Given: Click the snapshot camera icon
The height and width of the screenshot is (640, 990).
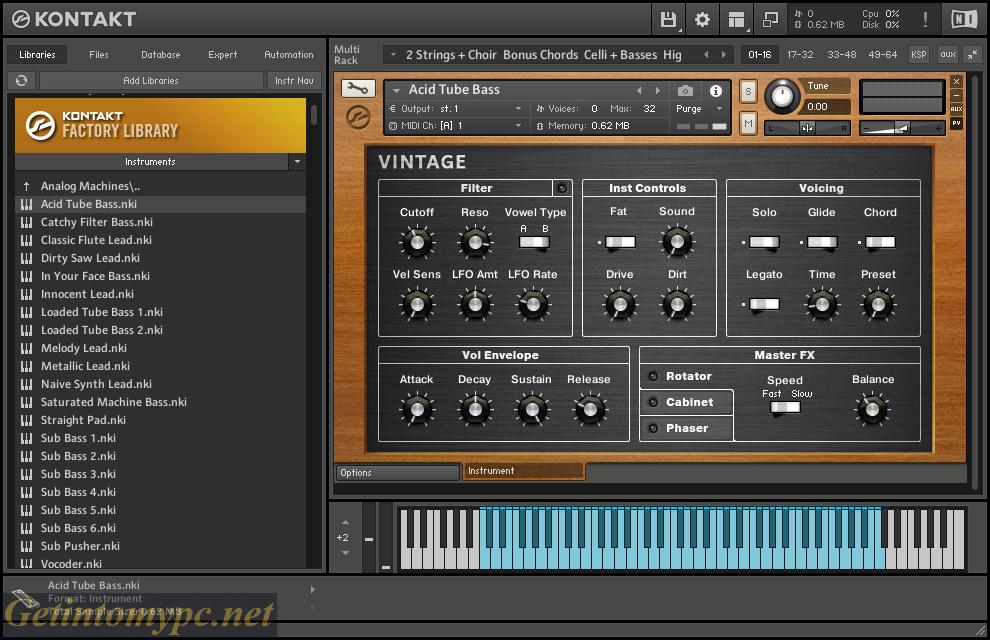Looking at the screenshot, I should pos(685,91).
